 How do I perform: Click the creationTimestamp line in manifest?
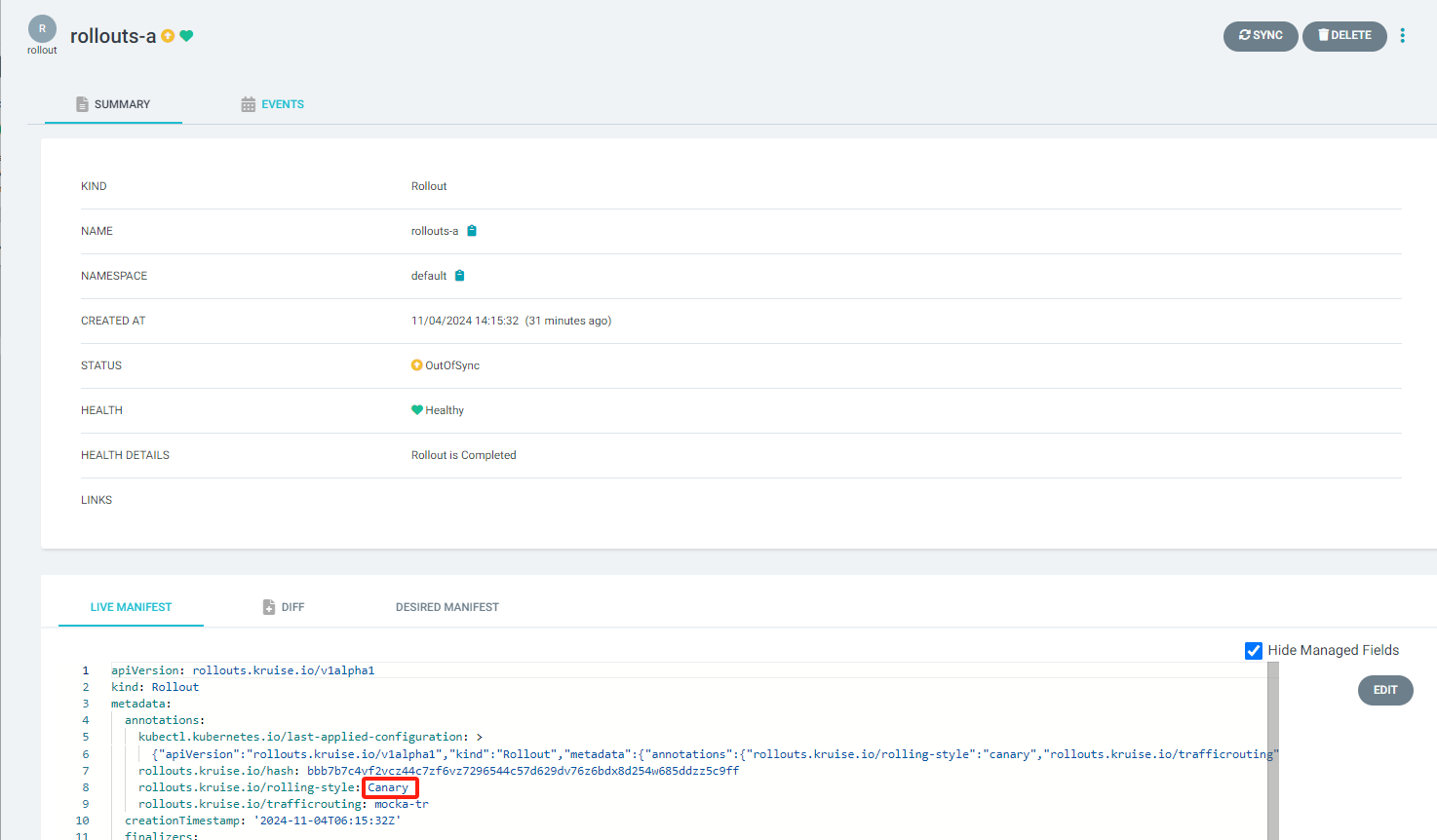pos(263,821)
